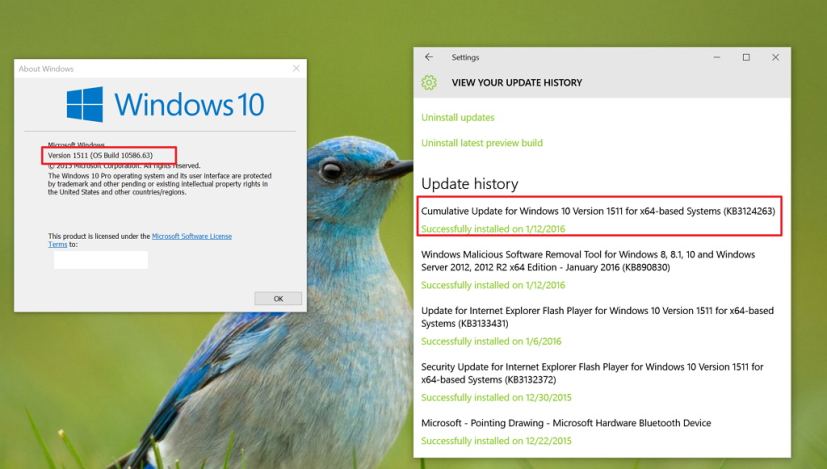827x469 pixels.
Task: Click the Windows 10 logo in About Windows
Action: point(165,104)
